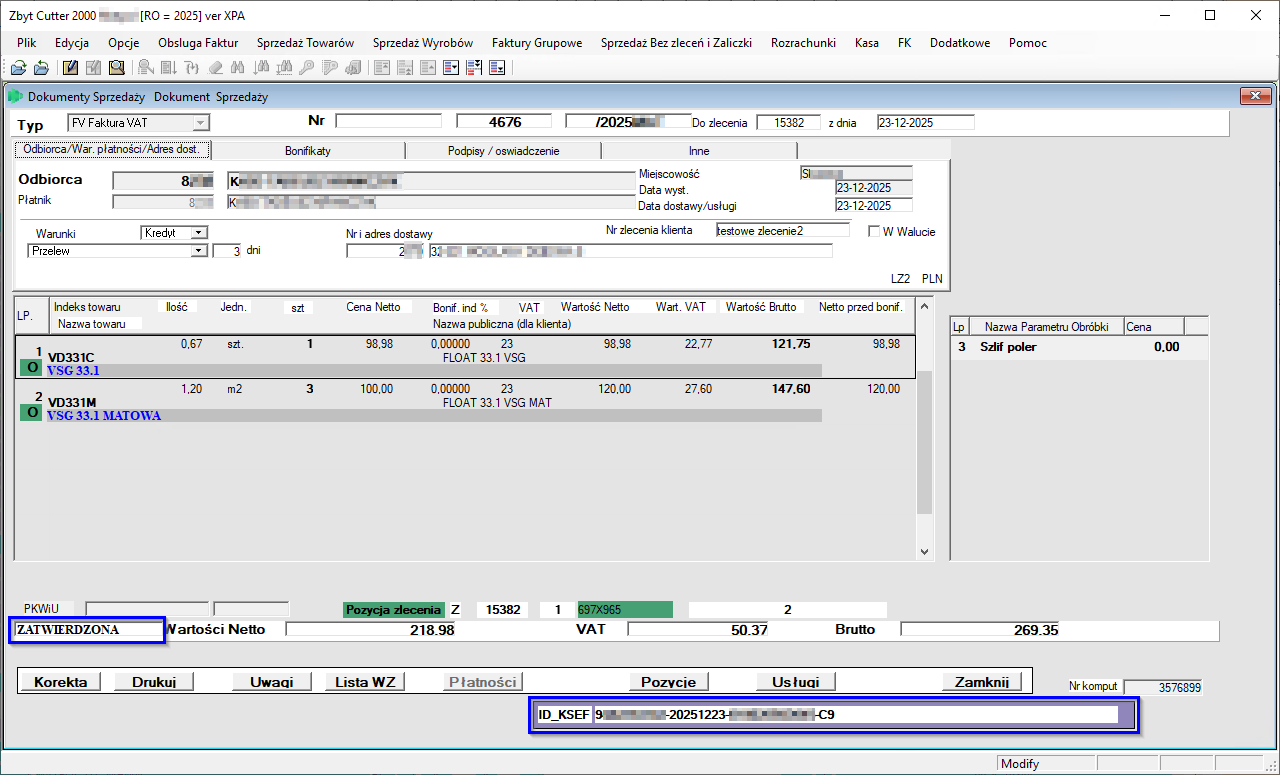Click the Pozycje button
This screenshot has width=1280, height=775.
click(669, 682)
